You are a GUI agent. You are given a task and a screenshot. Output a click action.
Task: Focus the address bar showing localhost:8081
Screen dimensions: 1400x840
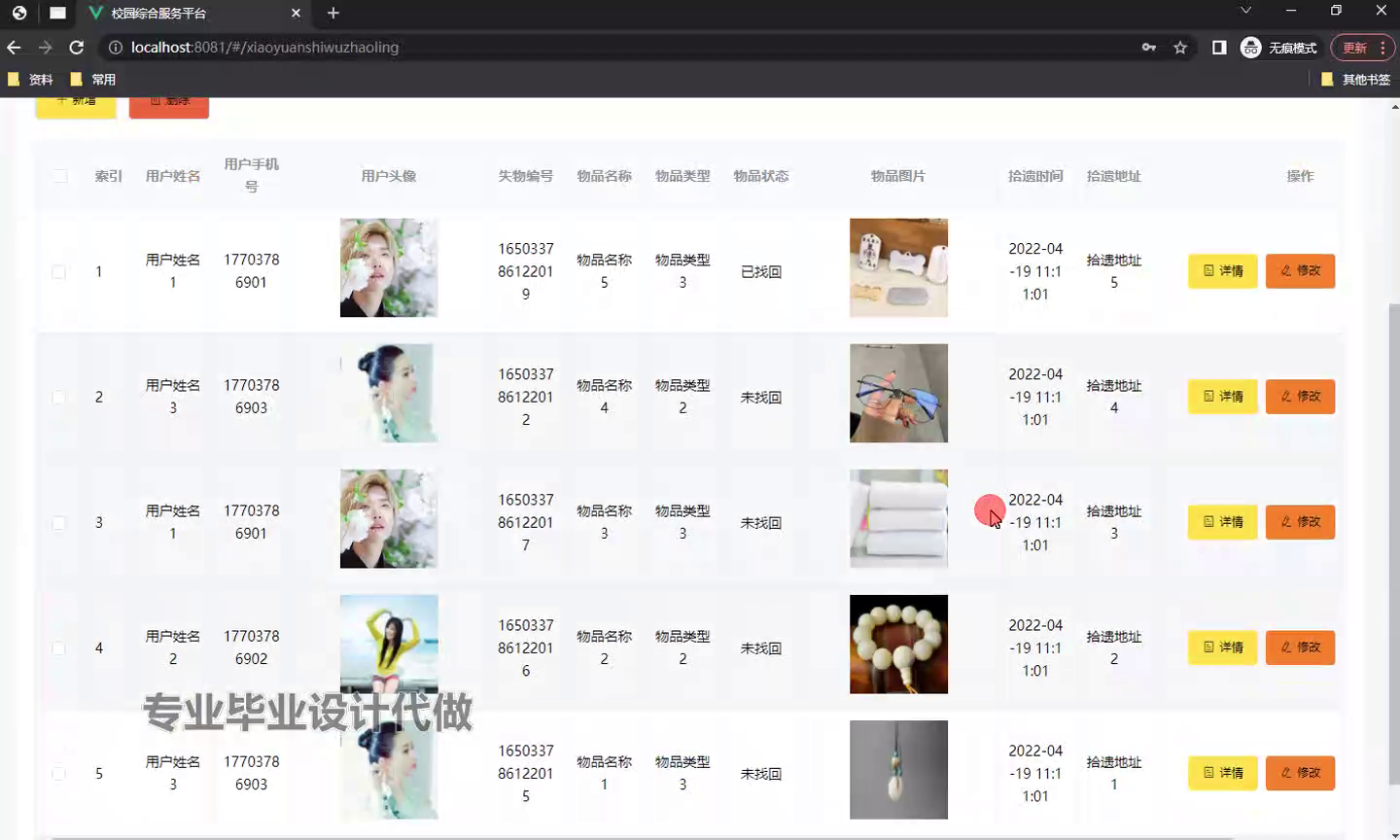tap(622, 47)
